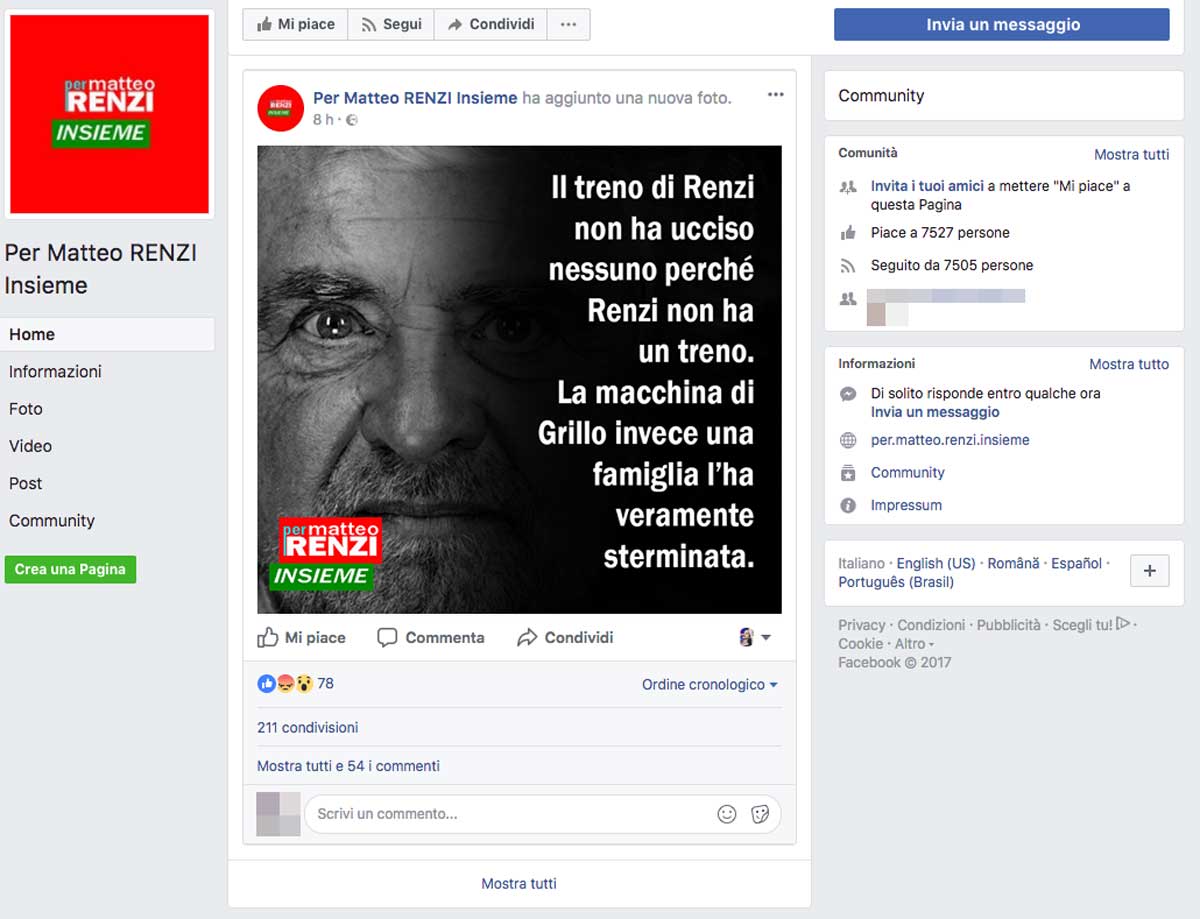
Task: Click Invia un messaggio link in Informazioni
Action: coord(935,412)
